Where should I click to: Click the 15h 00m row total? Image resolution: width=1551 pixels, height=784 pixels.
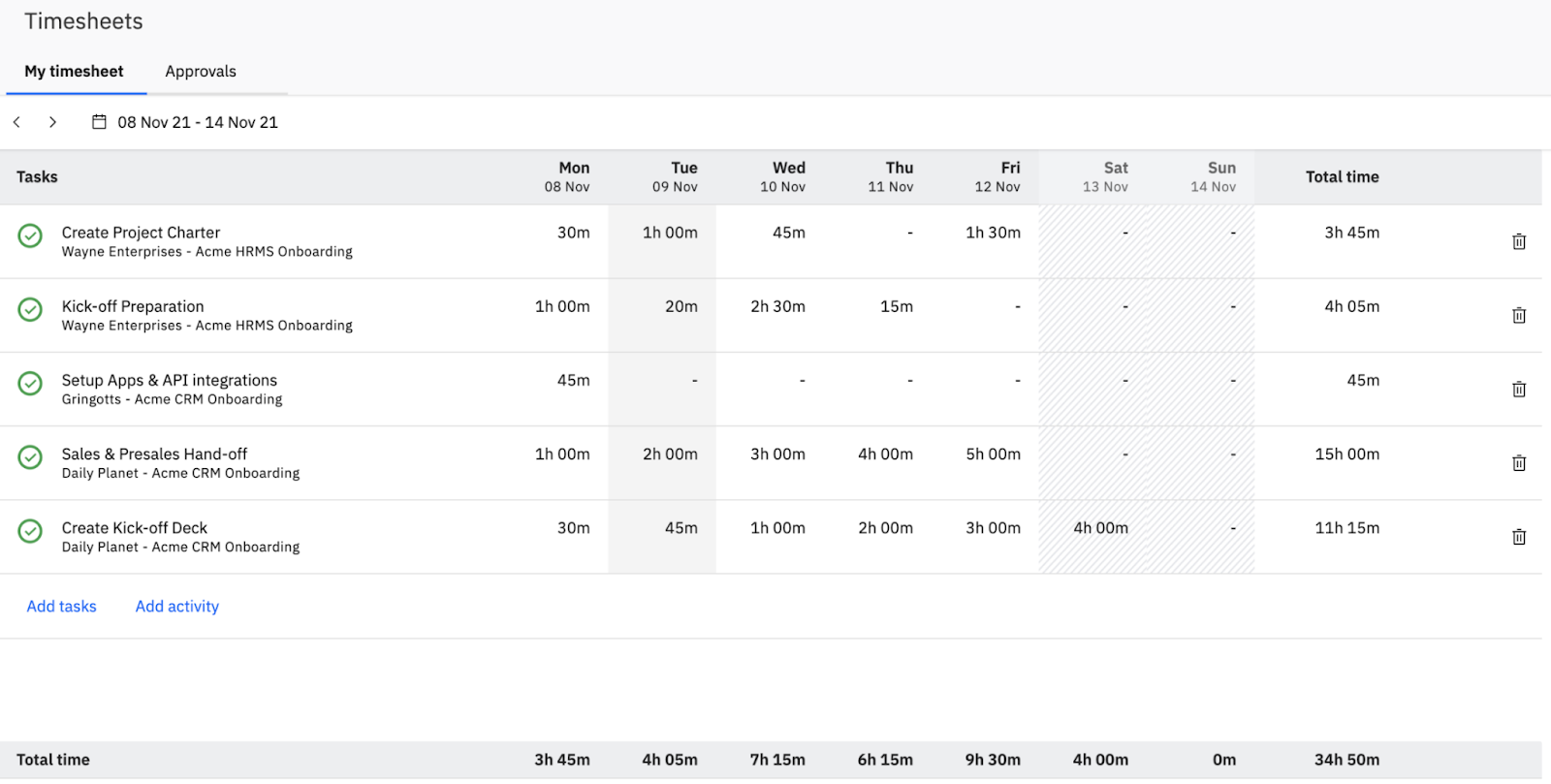tap(1346, 454)
